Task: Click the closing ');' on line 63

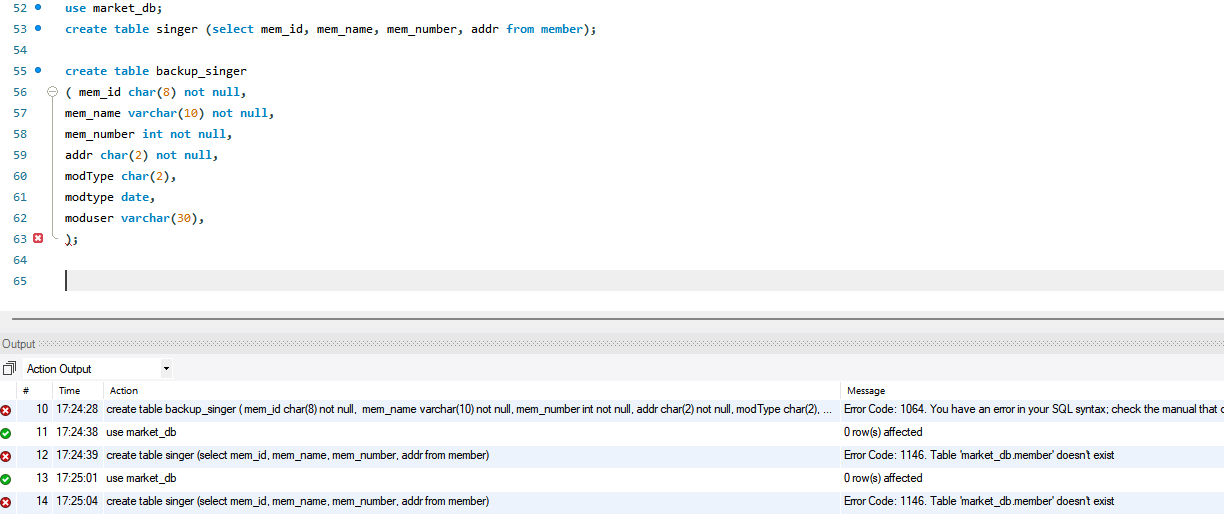Action: coord(71,239)
